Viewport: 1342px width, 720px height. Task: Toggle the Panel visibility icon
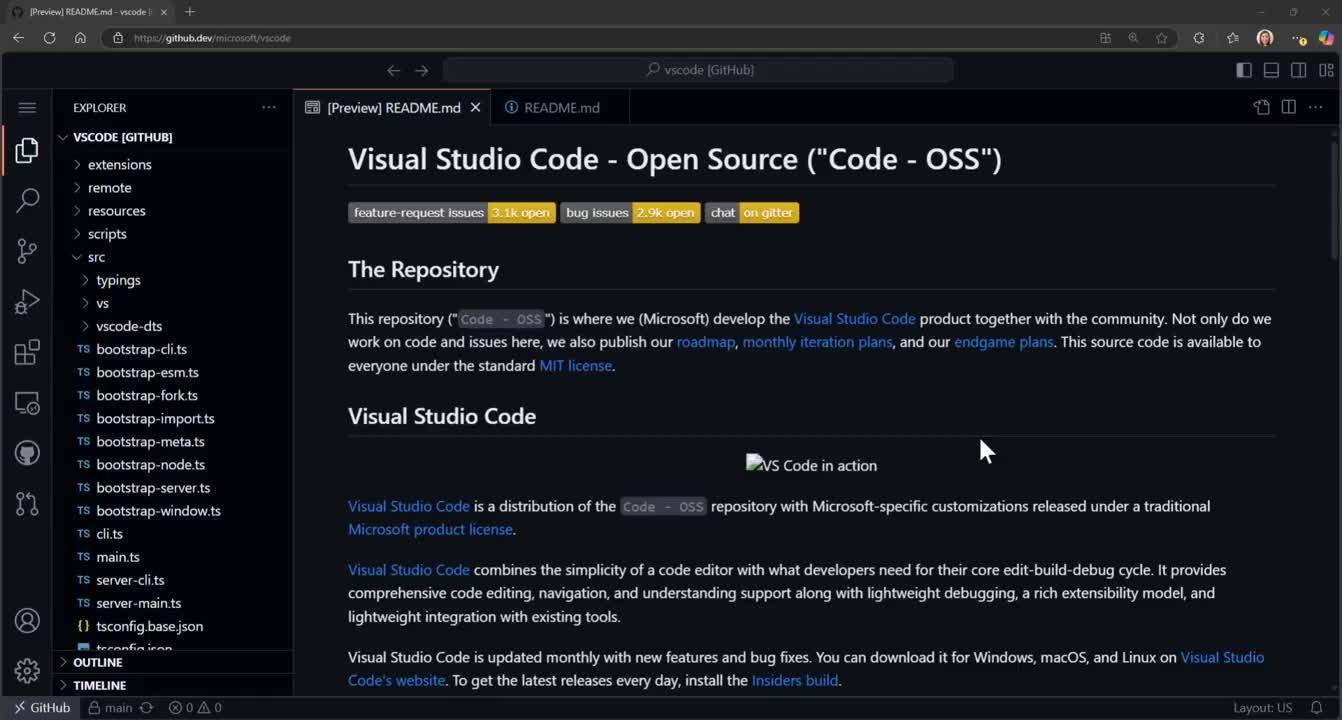[x=1271, y=70]
